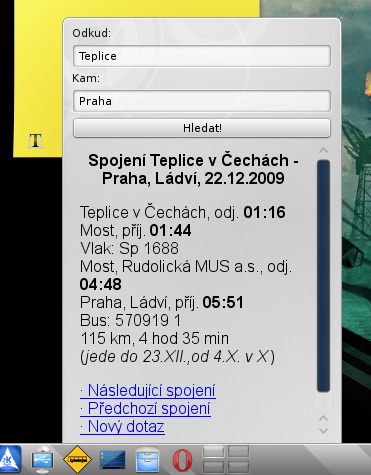This screenshot has width=371, height=475.
Task: Follow the Předchozí spojení link
Action: pyautogui.click(x=145, y=408)
